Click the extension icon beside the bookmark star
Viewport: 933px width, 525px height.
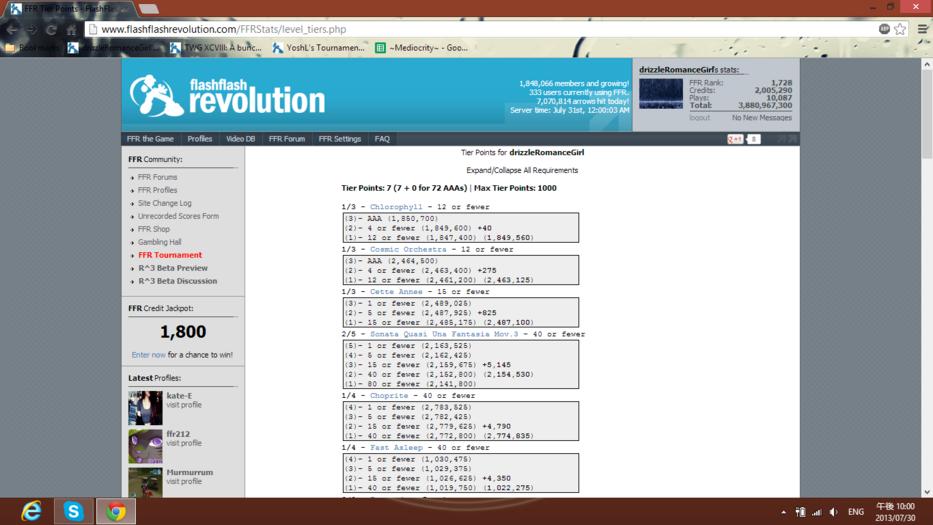884,29
